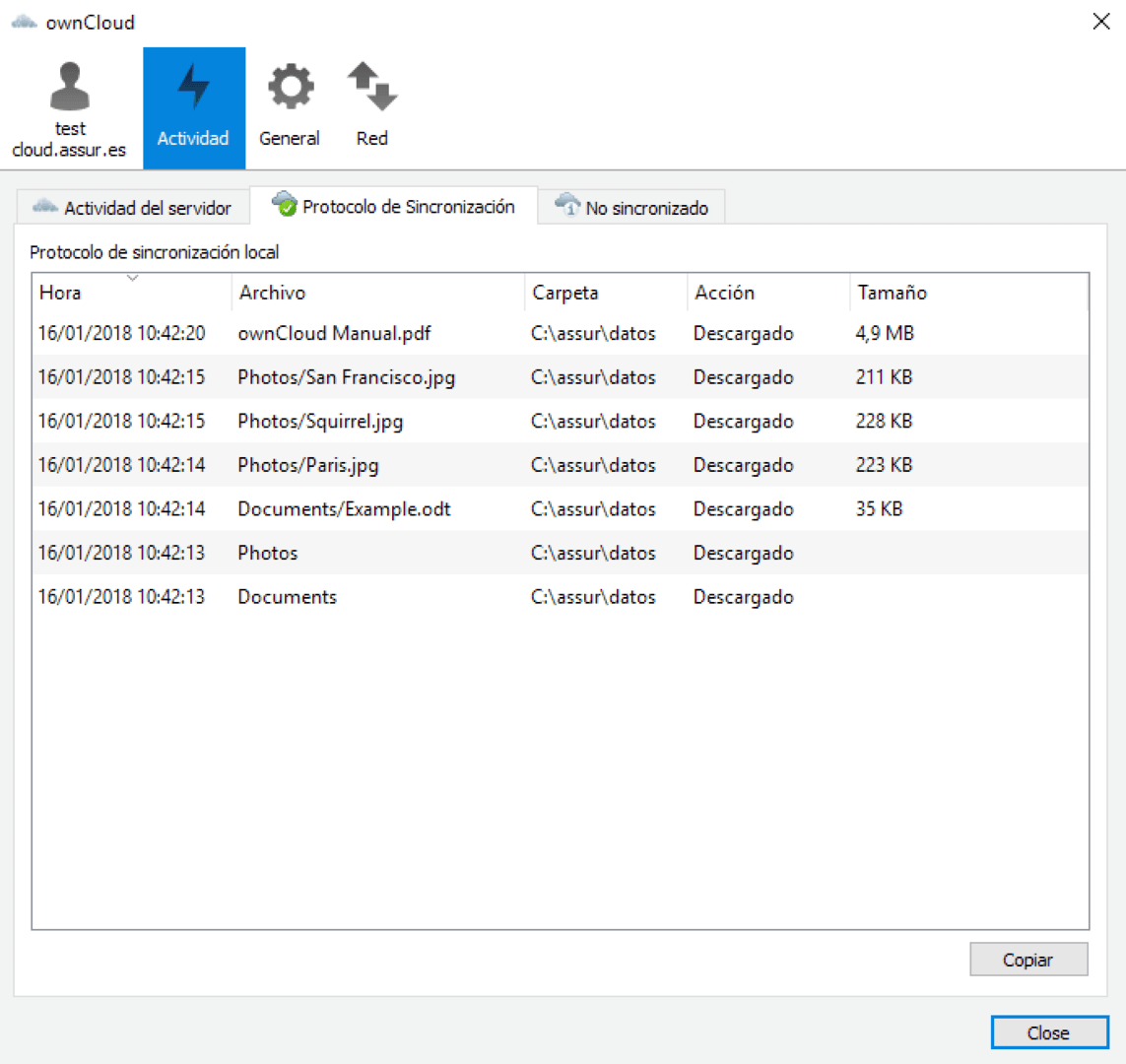Sort the list by Hora column header
The width and height of the screenshot is (1126, 1064).
pos(60,293)
